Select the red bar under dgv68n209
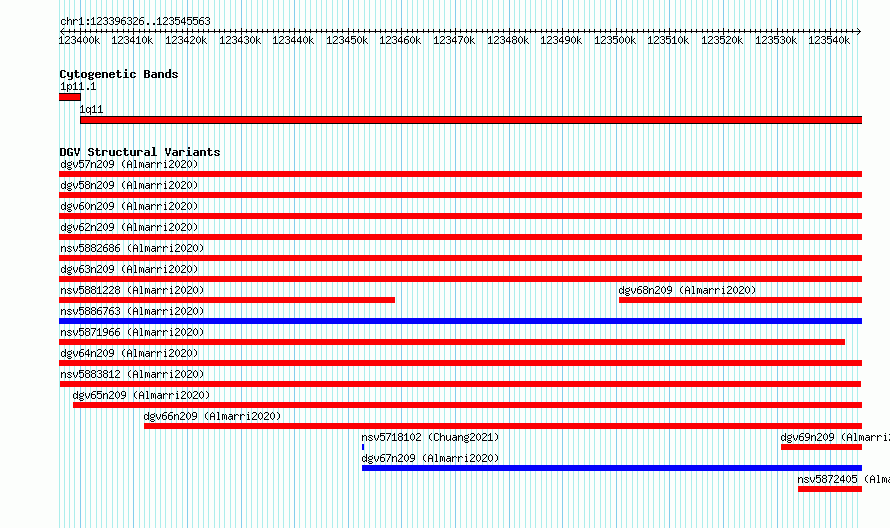 tap(740, 300)
